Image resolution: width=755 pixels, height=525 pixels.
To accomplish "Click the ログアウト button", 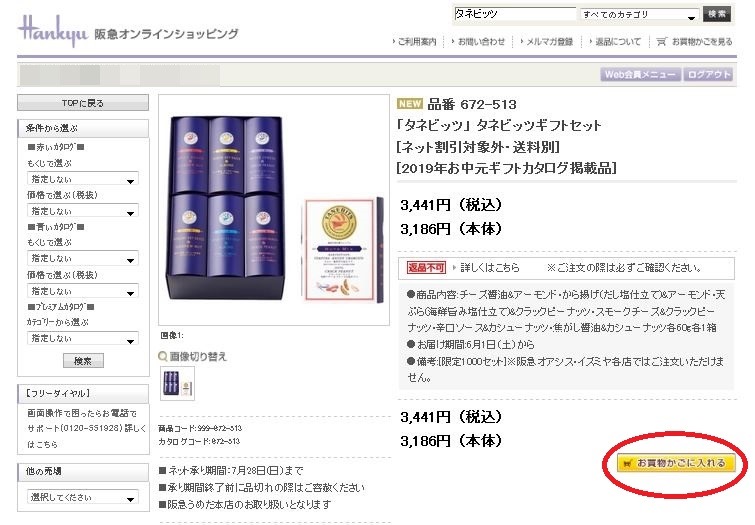I will click(708, 75).
